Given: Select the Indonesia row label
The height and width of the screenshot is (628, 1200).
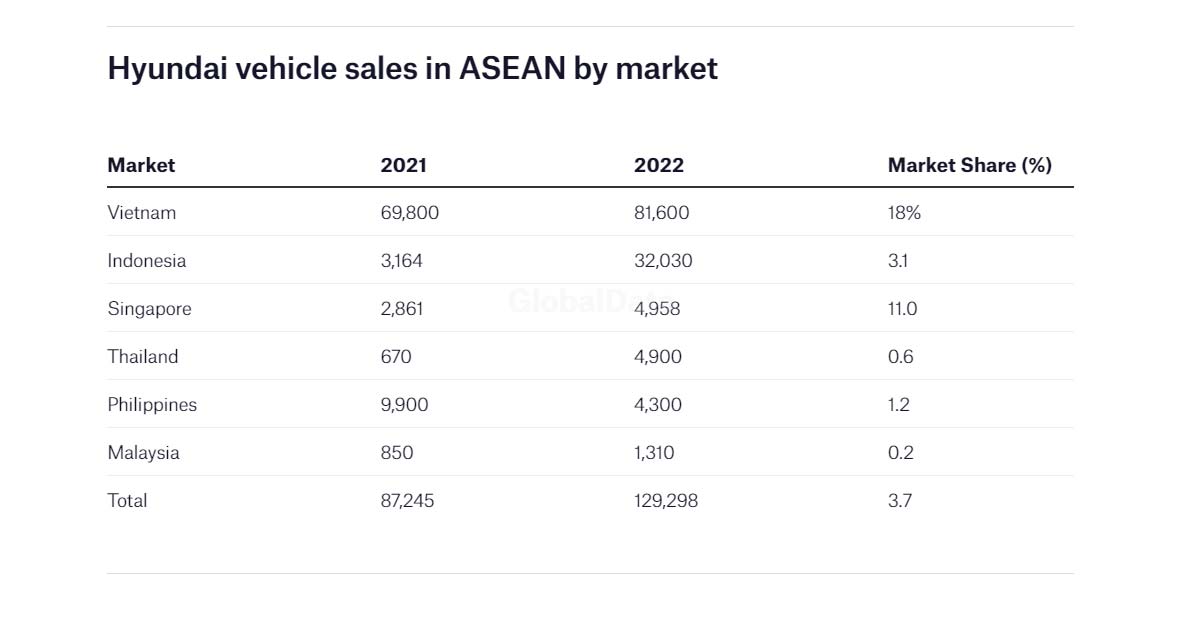Looking at the screenshot, I should coord(147,261).
